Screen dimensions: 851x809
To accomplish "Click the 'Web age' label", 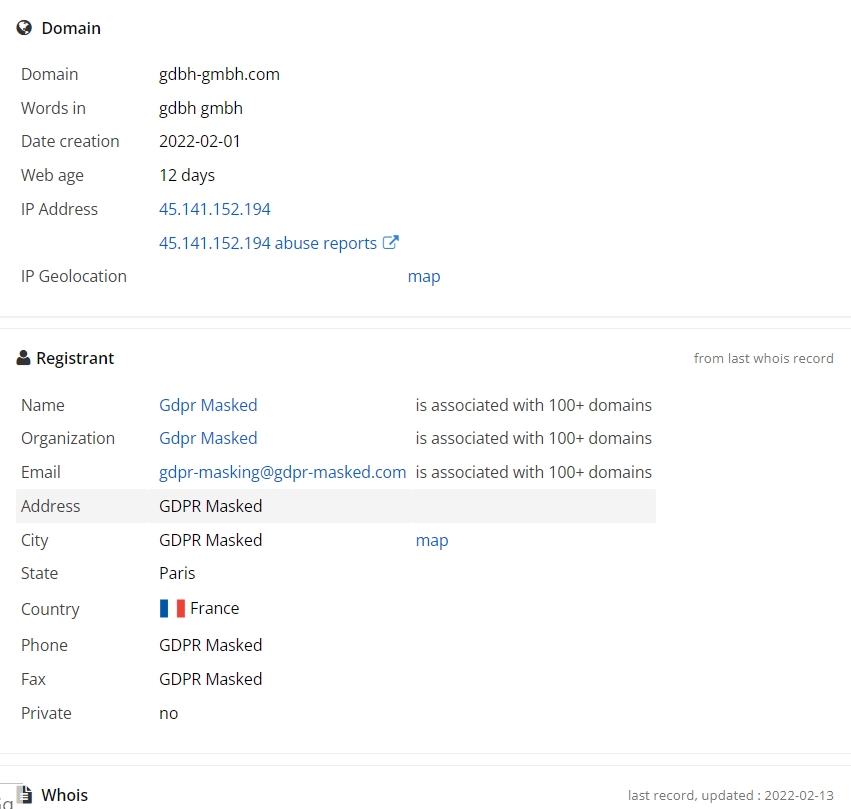I will (52, 175).
